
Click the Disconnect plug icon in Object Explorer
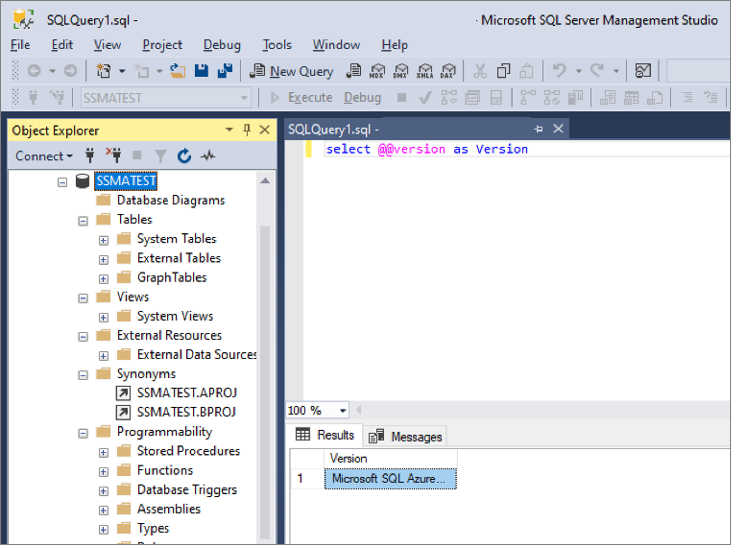[x=114, y=156]
